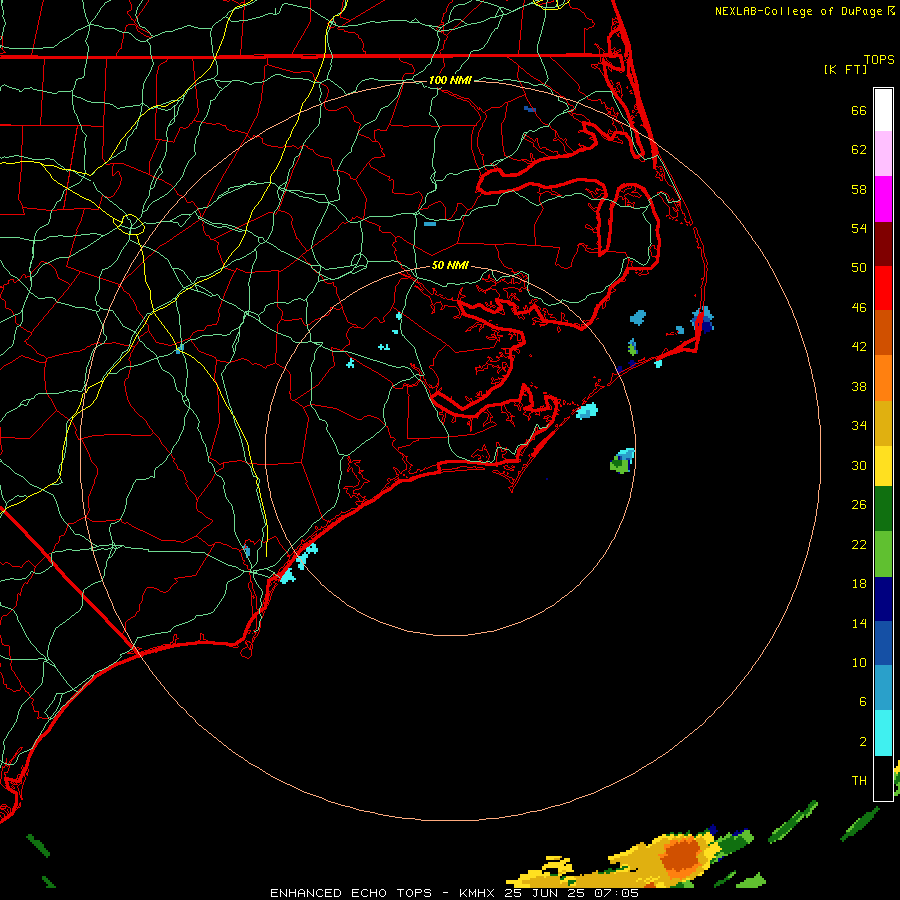The width and height of the screenshot is (900, 900).
Task: Click the 07:05 timestamp in the caption
Action: 616,893
